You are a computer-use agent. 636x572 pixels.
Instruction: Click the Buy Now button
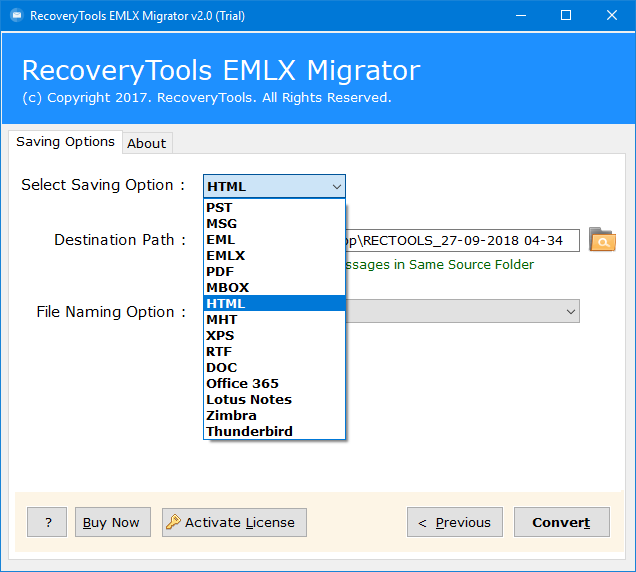113,522
